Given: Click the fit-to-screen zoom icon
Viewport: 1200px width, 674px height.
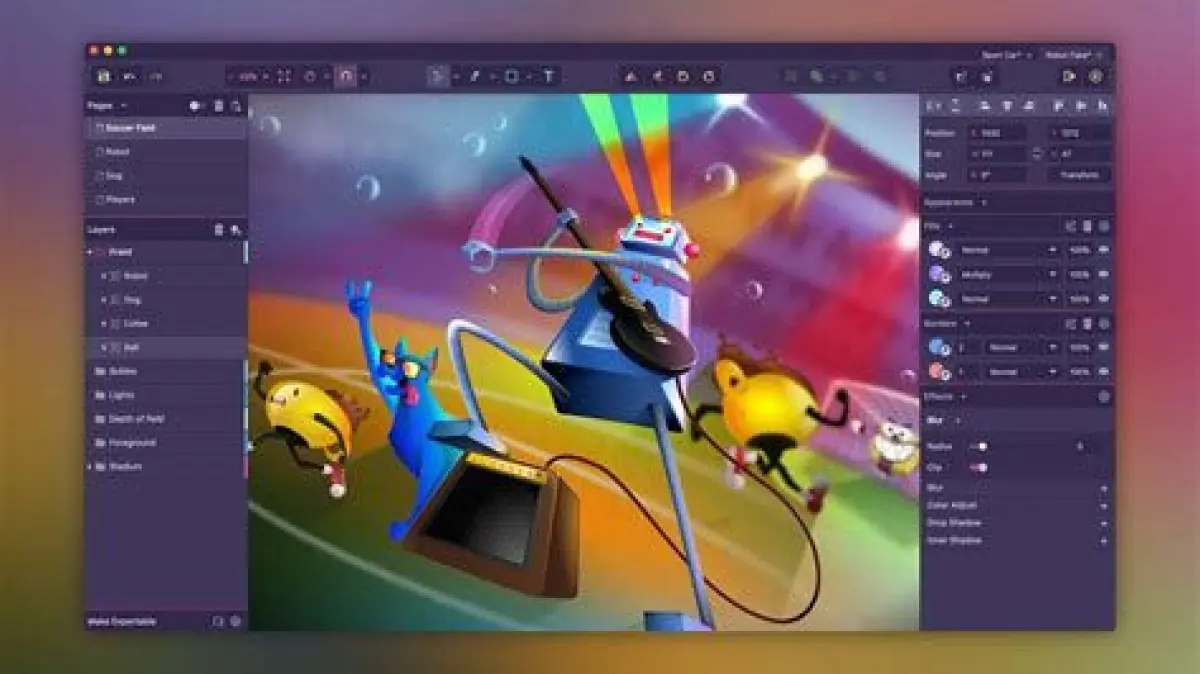Looking at the screenshot, I should pos(284,76).
